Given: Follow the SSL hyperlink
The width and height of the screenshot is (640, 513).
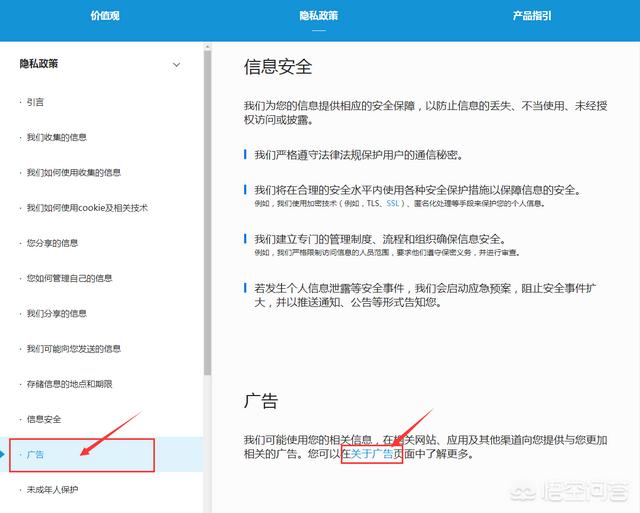Looking at the screenshot, I should point(392,203).
